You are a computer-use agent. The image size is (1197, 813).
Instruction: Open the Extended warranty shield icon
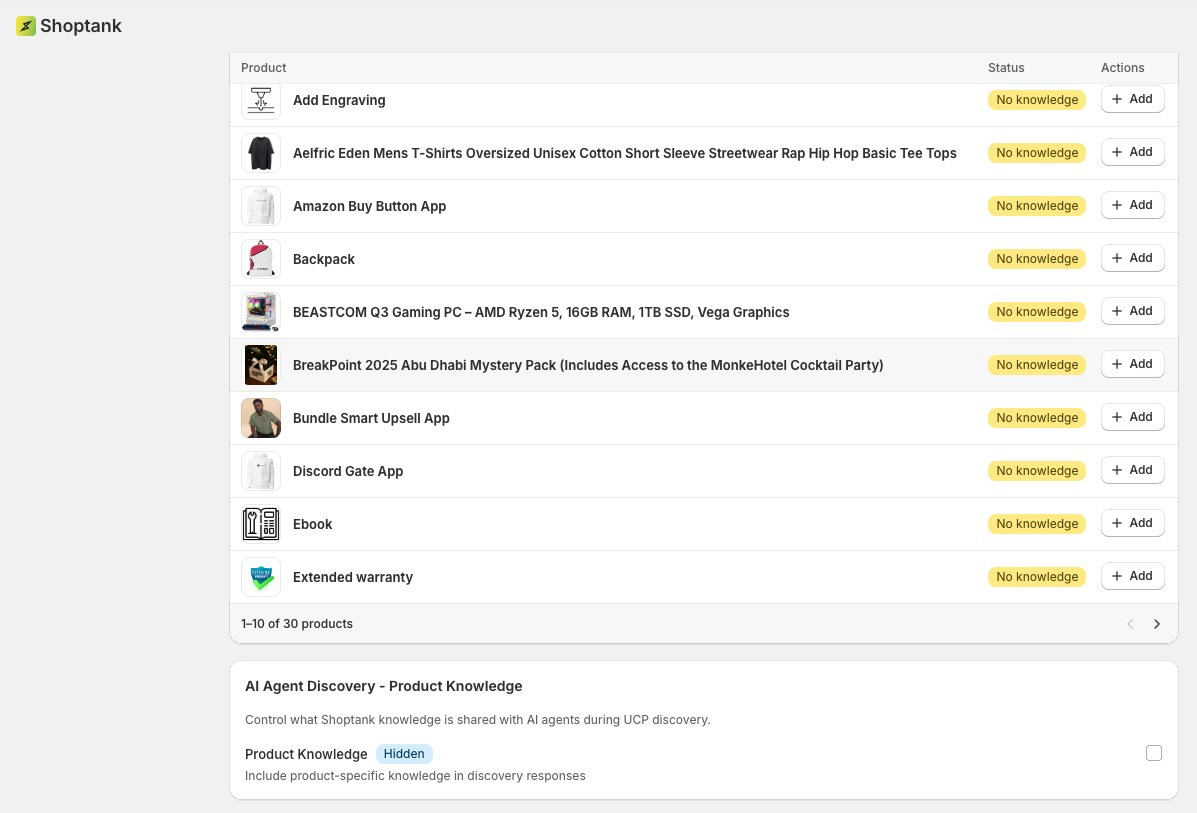point(261,578)
